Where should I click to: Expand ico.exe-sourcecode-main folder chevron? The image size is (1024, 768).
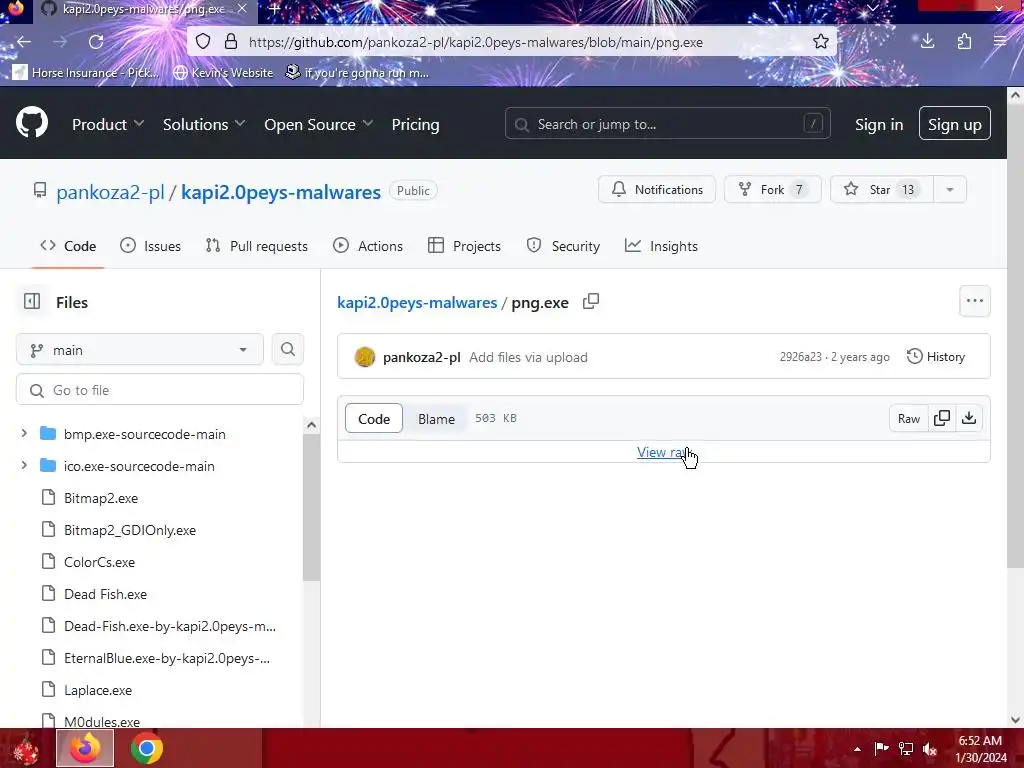pos(24,465)
